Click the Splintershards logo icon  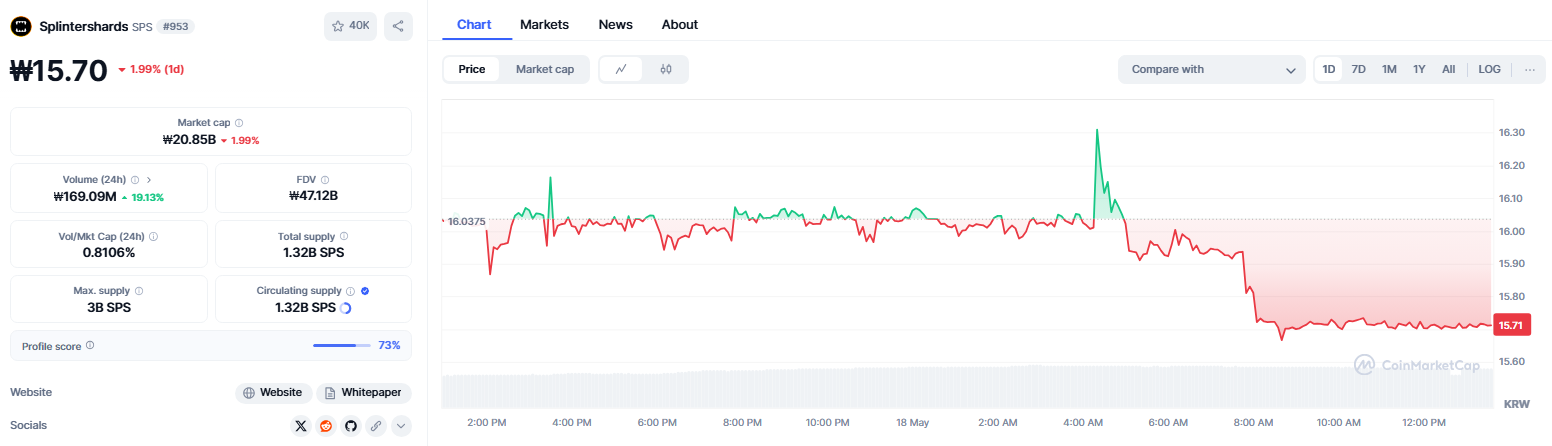click(x=21, y=27)
